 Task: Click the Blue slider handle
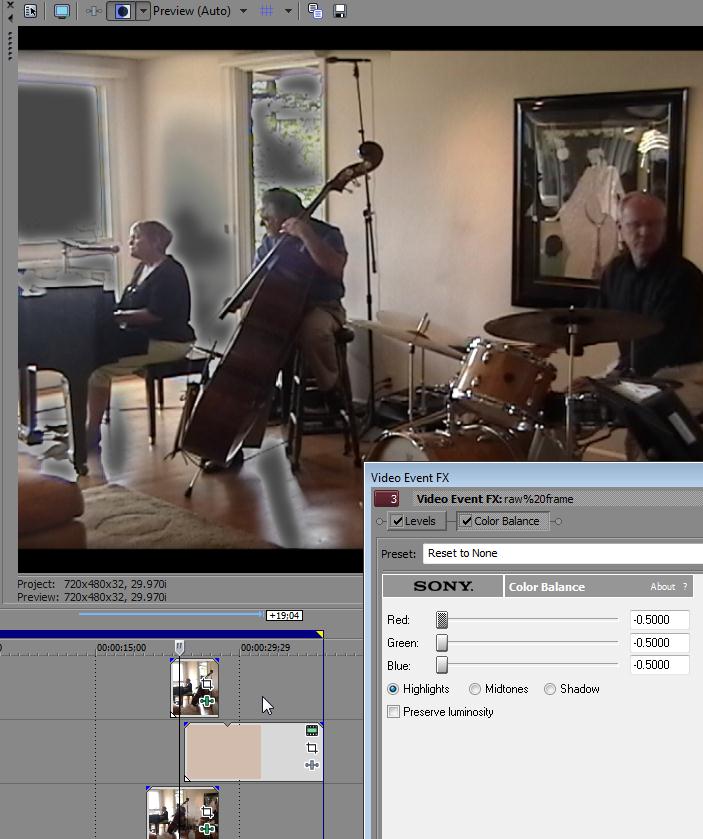442,665
